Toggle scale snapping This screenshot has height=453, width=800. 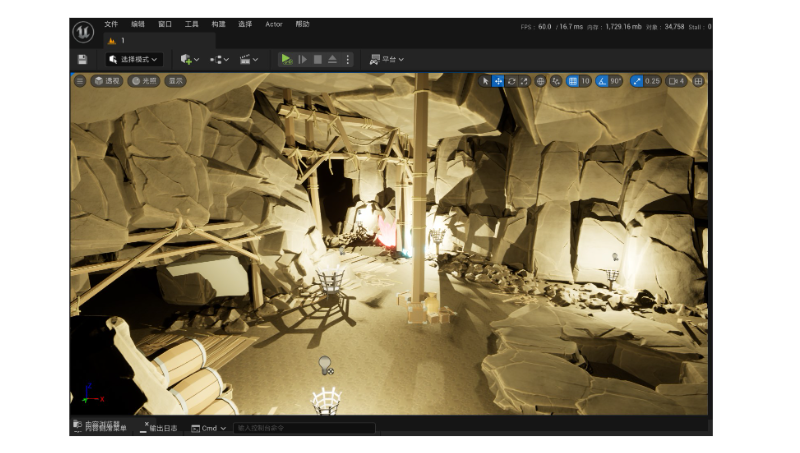click(637, 81)
